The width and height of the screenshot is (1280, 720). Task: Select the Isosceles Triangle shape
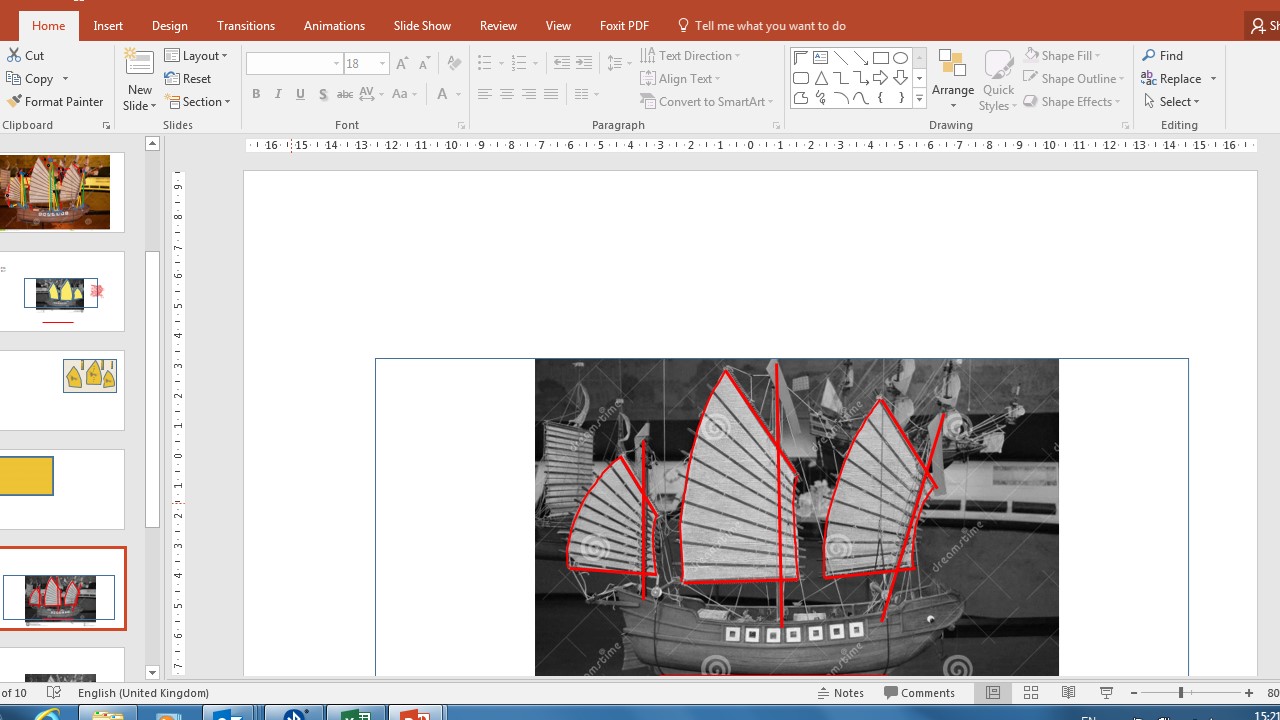821,78
